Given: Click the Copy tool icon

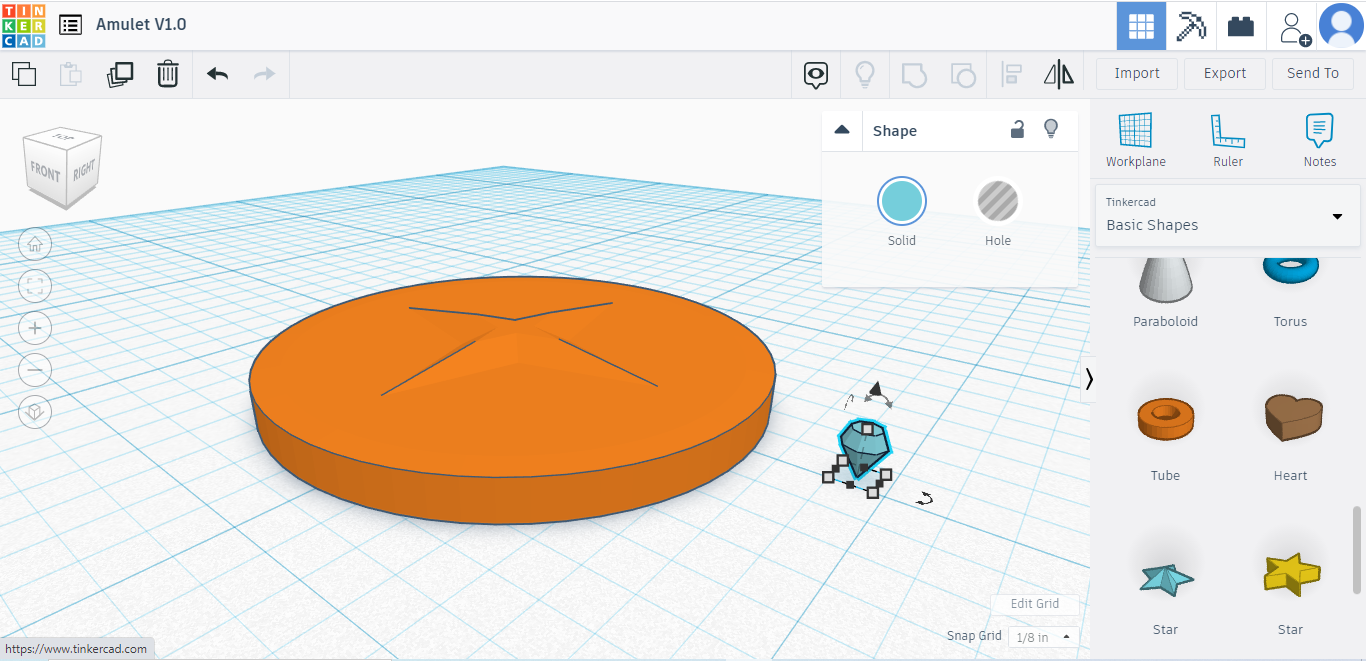Looking at the screenshot, I should pos(24,74).
